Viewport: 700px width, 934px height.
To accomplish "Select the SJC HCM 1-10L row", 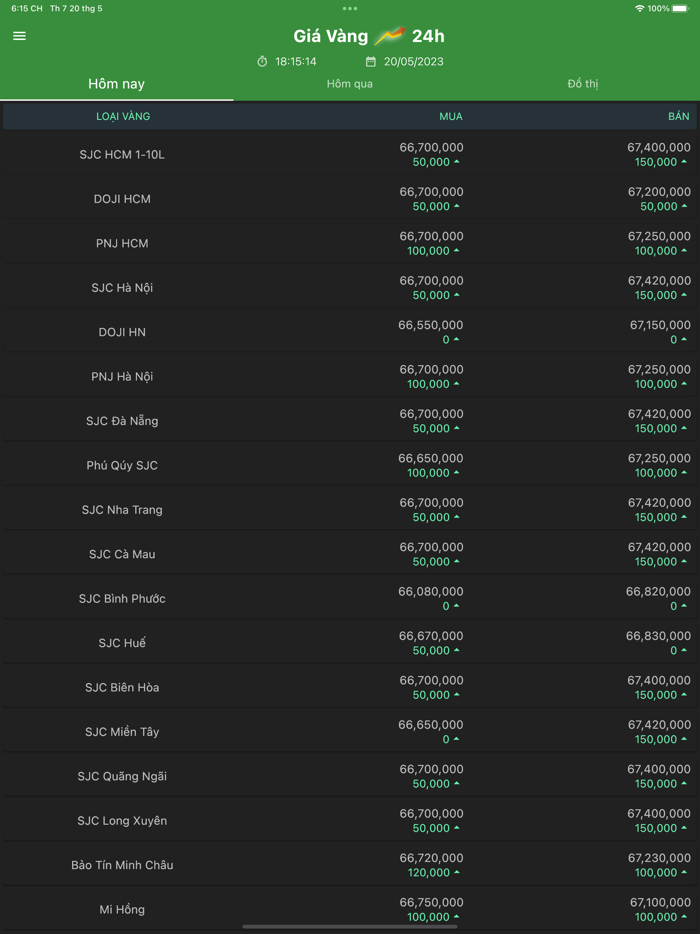I will pyautogui.click(x=350, y=154).
